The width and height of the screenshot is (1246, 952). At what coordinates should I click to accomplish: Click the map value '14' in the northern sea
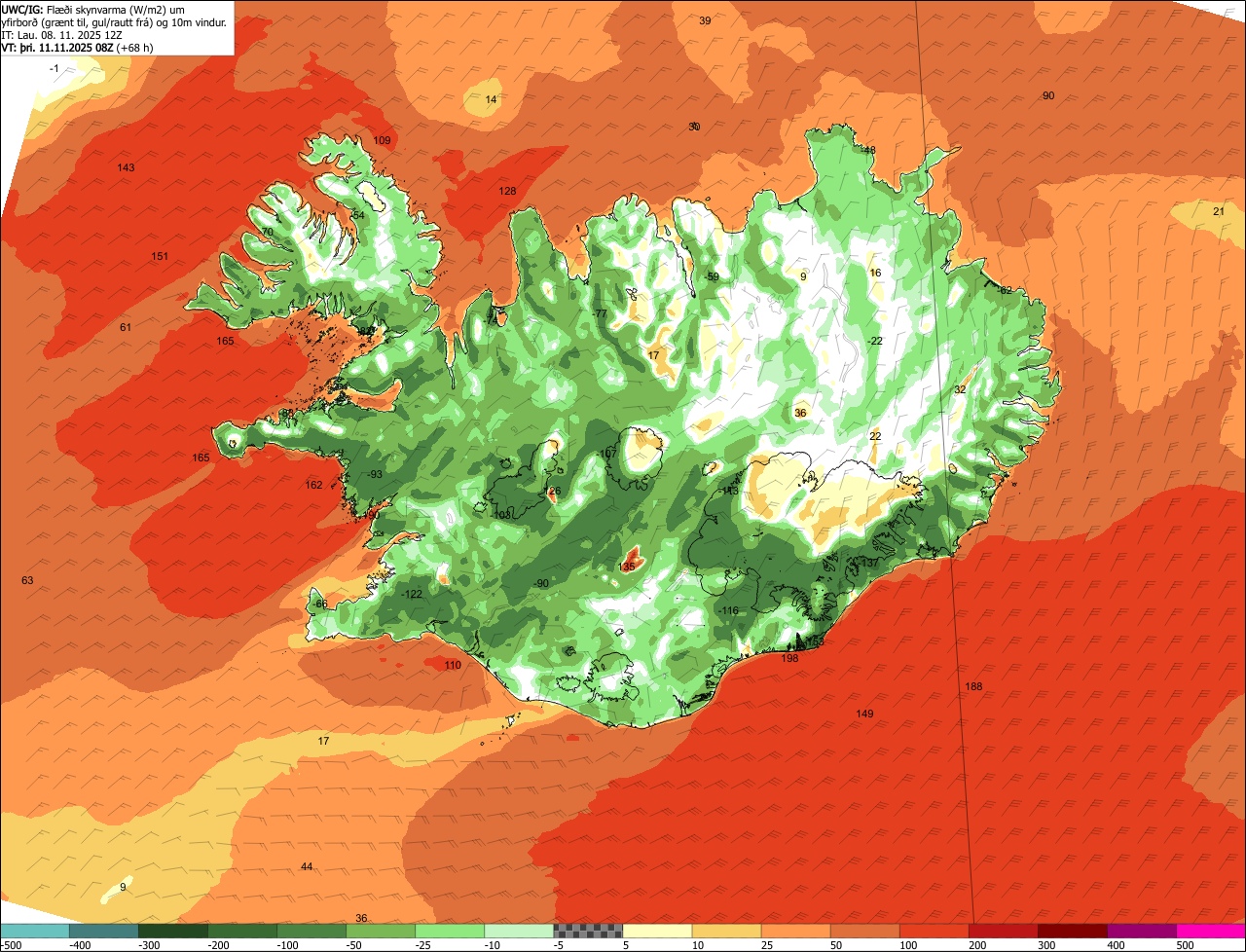click(491, 100)
